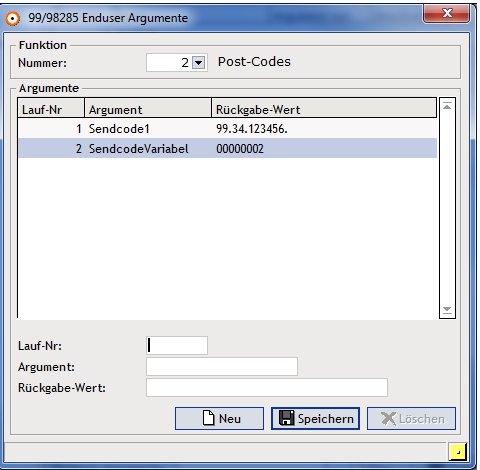Click the yellow square status icon
This screenshot has width=480, height=470.
(x=457, y=452)
